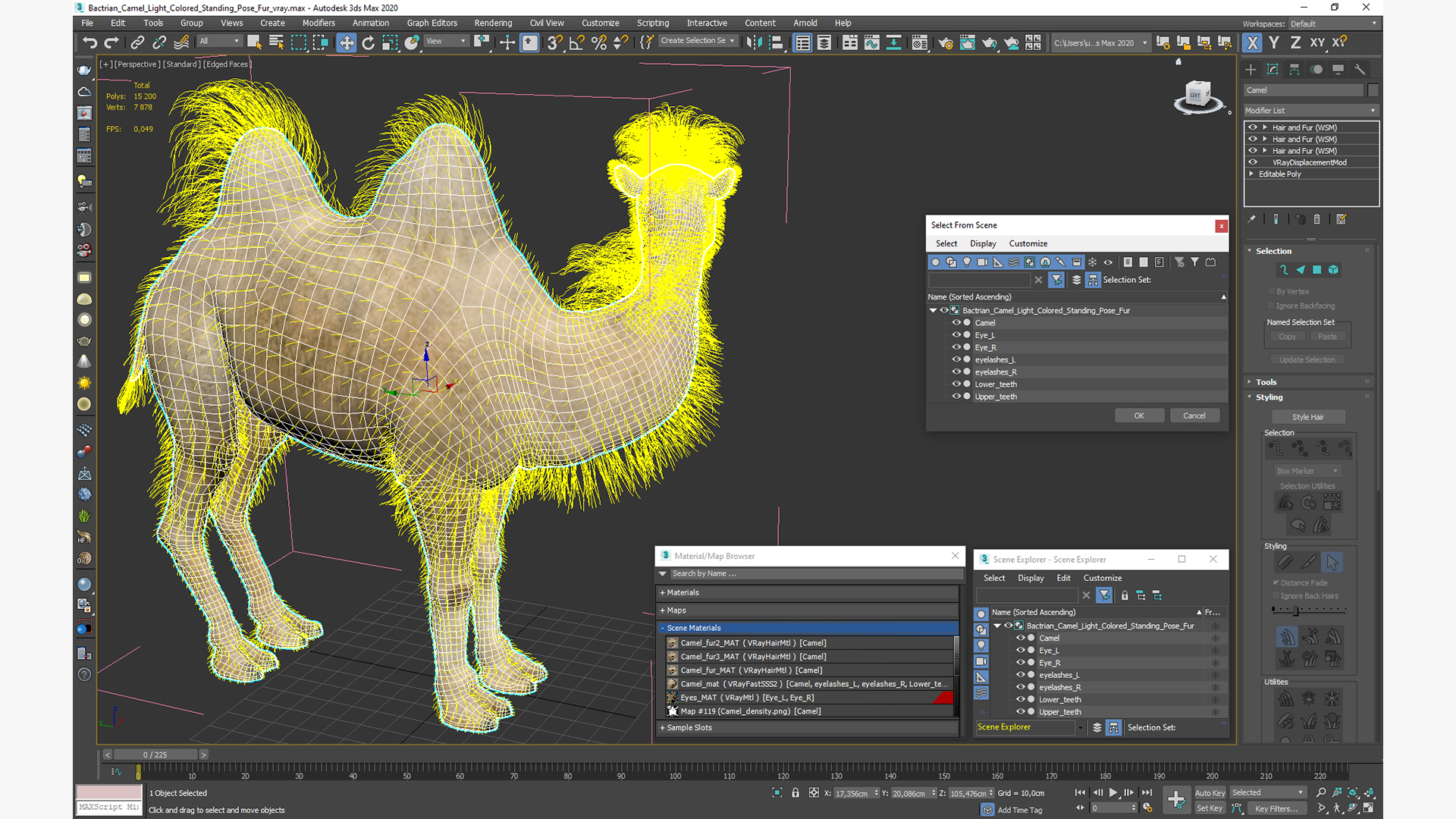
Task: Toggle eye of first Hair and Fur modifier
Action: click(x=1253, y=127)
